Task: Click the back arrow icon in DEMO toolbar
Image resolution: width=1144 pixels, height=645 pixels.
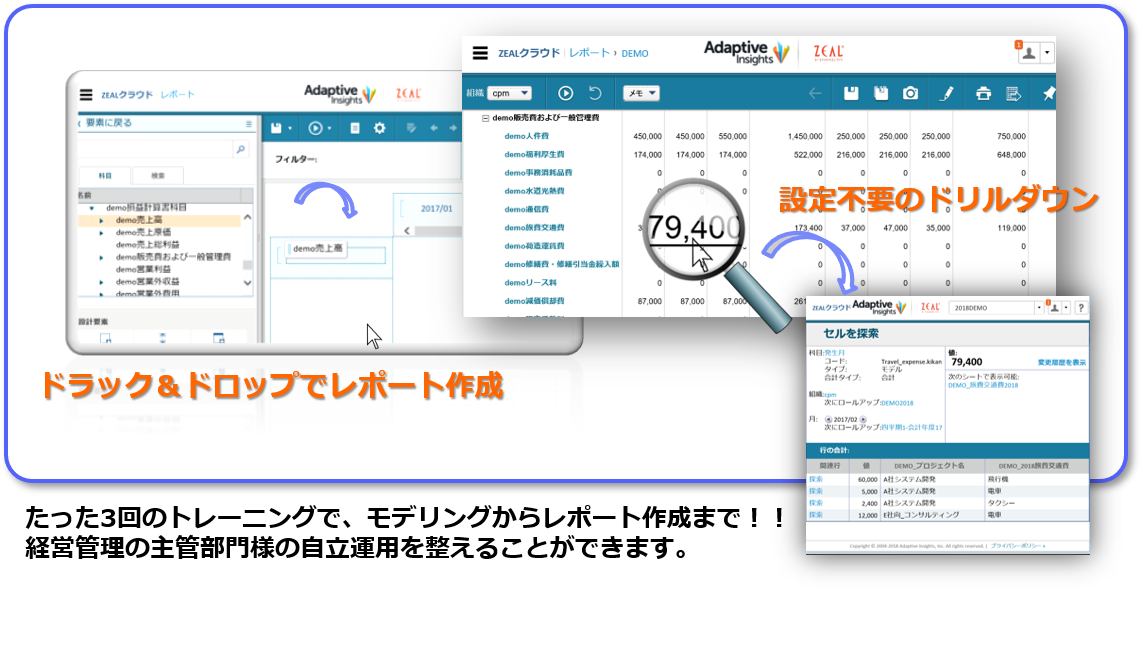Action: click(815, 93)
